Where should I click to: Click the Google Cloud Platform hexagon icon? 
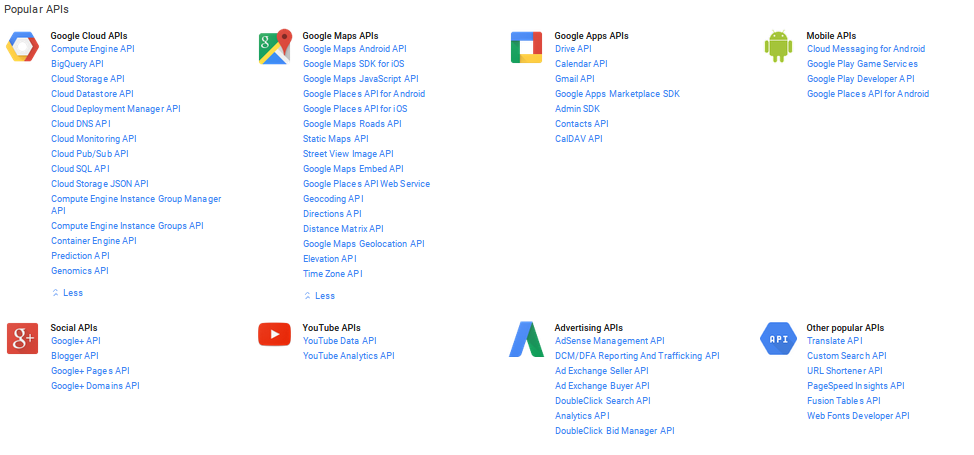click(22, 47)
